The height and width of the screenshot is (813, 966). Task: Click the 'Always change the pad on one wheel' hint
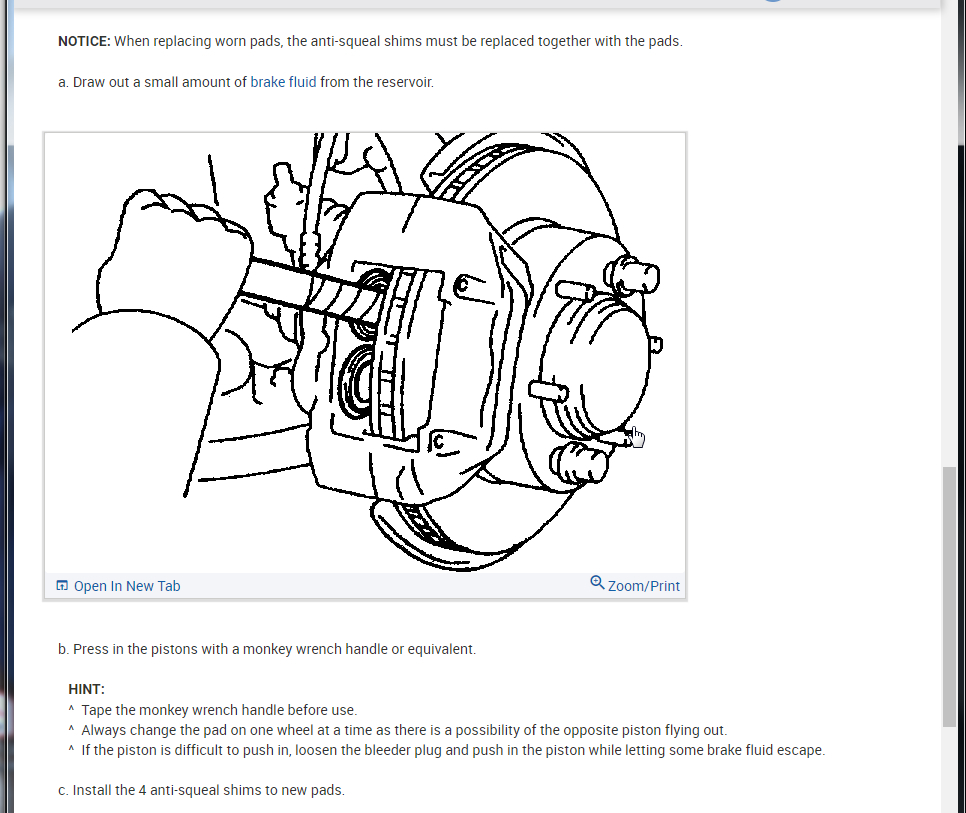pos(404,730)
